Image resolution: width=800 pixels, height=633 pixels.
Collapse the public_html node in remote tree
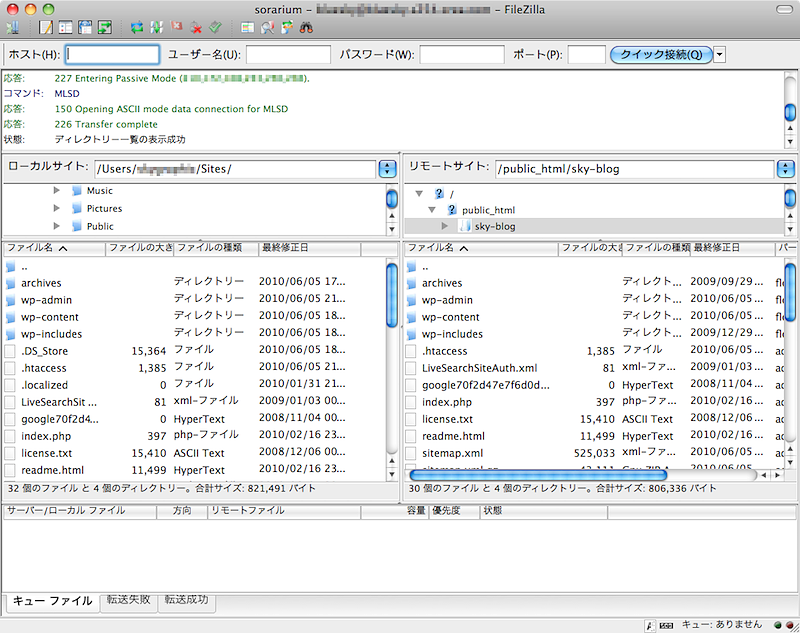[432, 210]
